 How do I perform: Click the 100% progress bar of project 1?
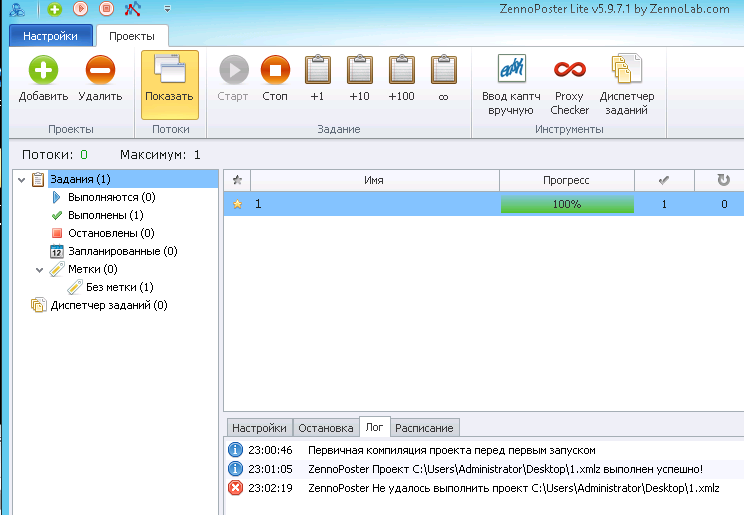[x=567, y=205]
